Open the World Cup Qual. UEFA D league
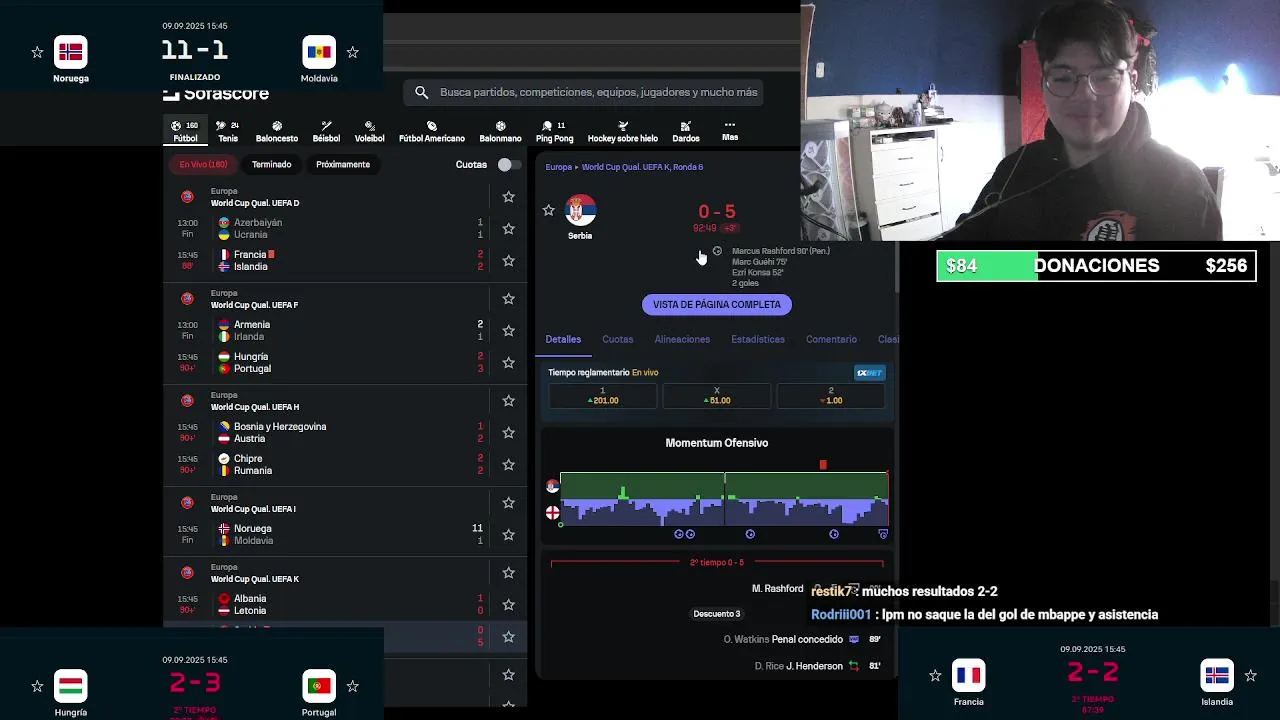Image resolution: width=1280 pixels, height=720 pixels. tap(254, 203)
